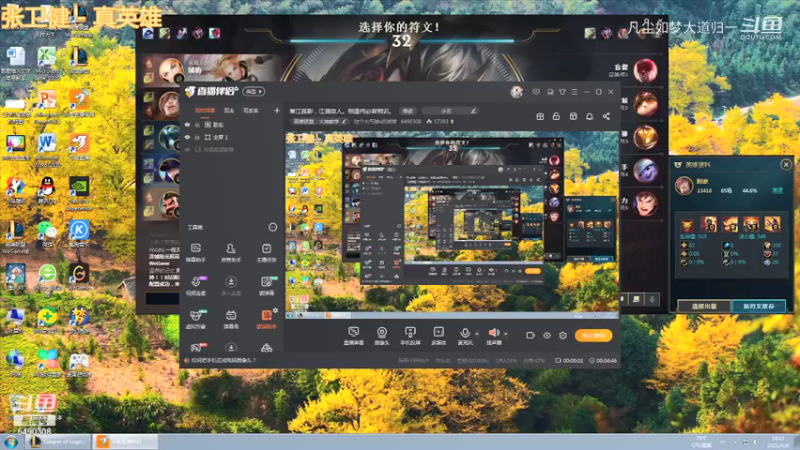Open the gift box icon near bell

[x=540, y=116]
